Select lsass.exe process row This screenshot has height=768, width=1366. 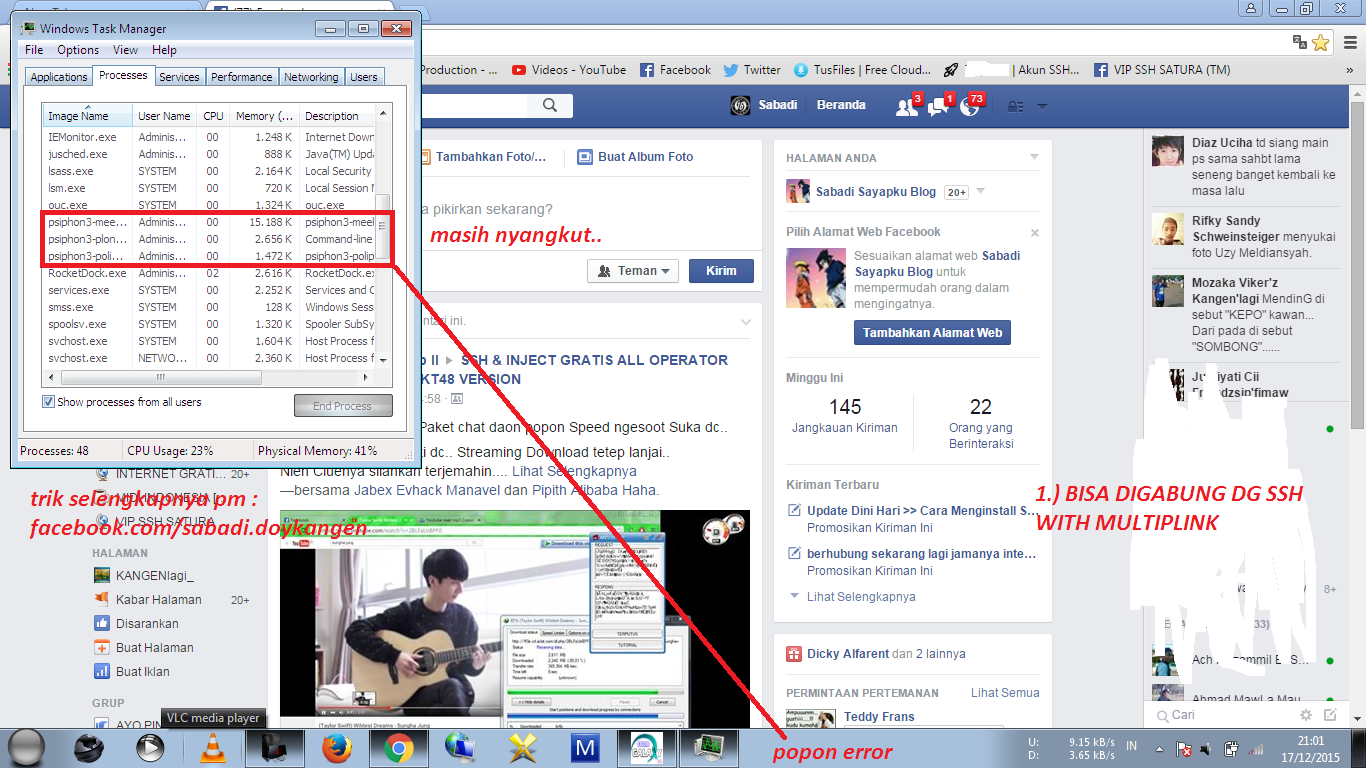(207, 171)
